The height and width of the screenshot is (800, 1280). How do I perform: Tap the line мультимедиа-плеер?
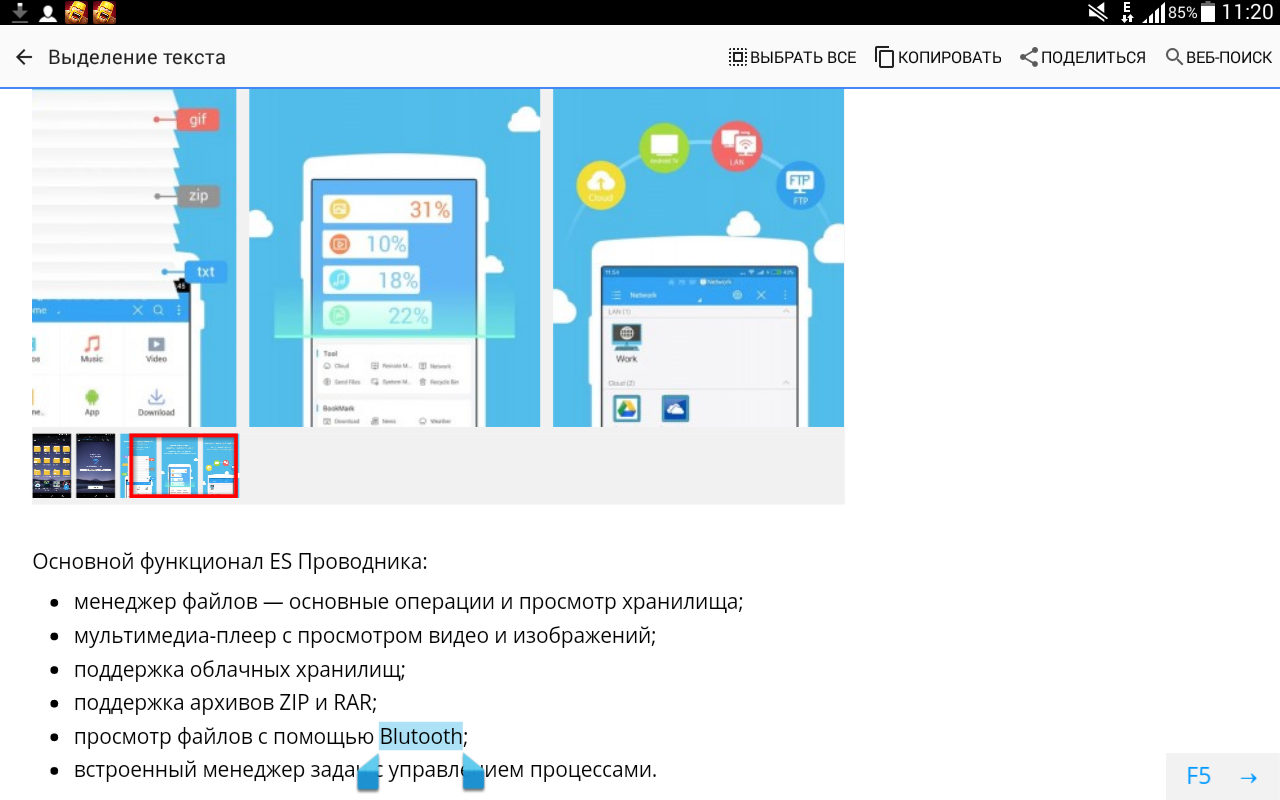[x=365, y=636]
